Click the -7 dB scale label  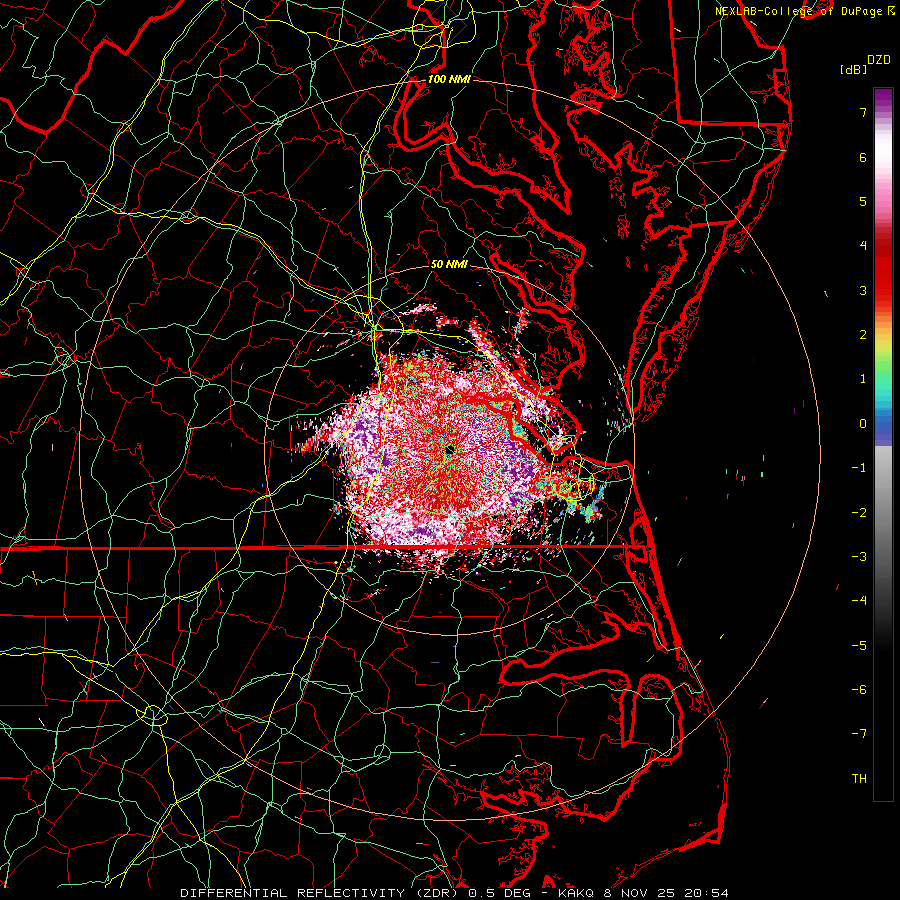point(859,734)
